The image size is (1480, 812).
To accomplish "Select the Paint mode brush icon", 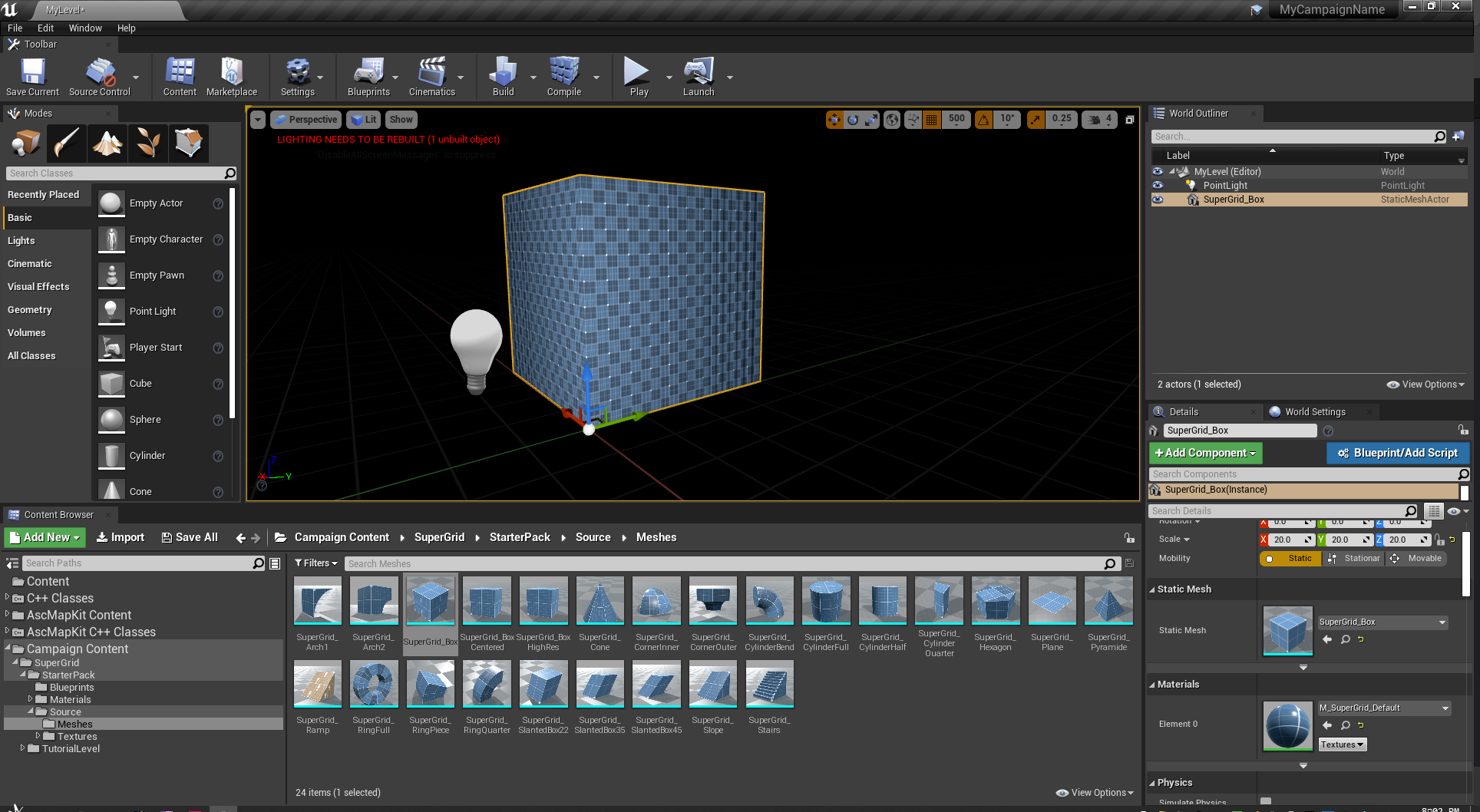I will [67, 143].
